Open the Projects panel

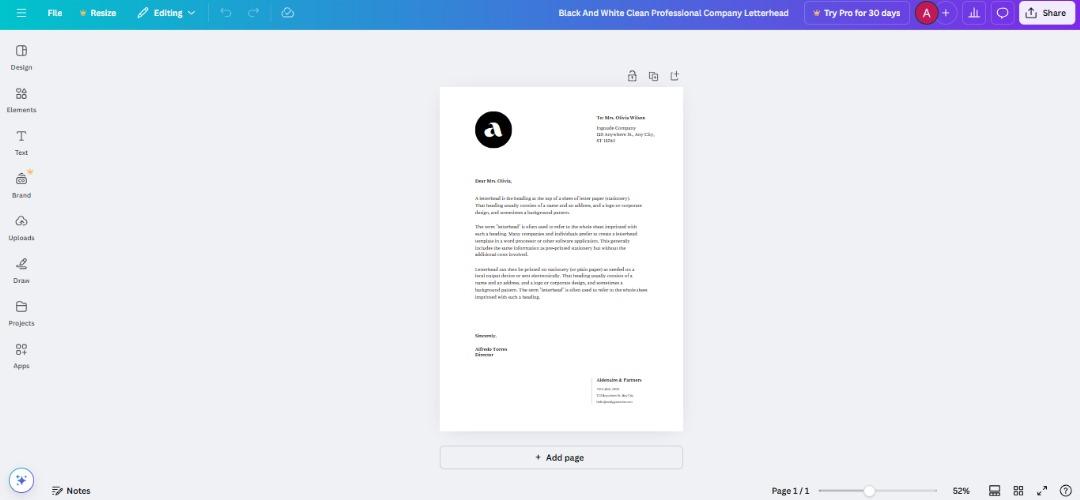point(21,313)
